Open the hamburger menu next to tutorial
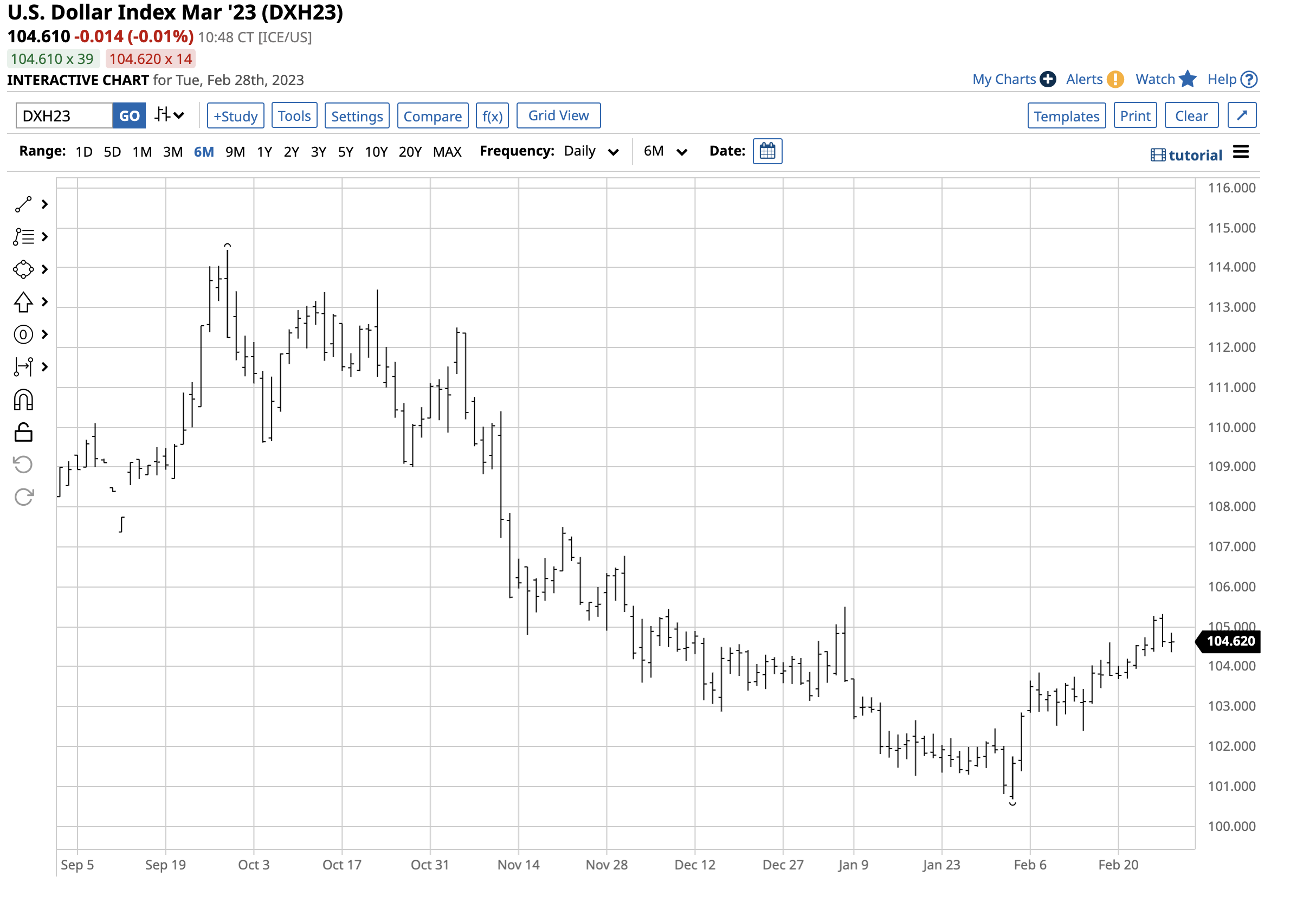The width and height of the screenshot is (1316, 915). point(1240,152)
